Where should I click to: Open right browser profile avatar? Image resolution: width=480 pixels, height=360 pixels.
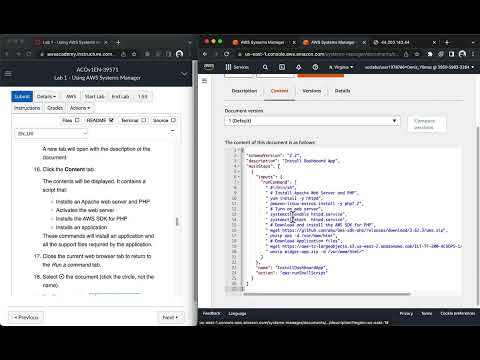click(462, 54)
